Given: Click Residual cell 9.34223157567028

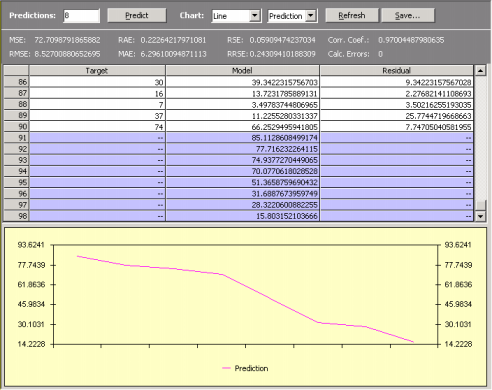Looking at the screenshot, I should click(396, 82).
